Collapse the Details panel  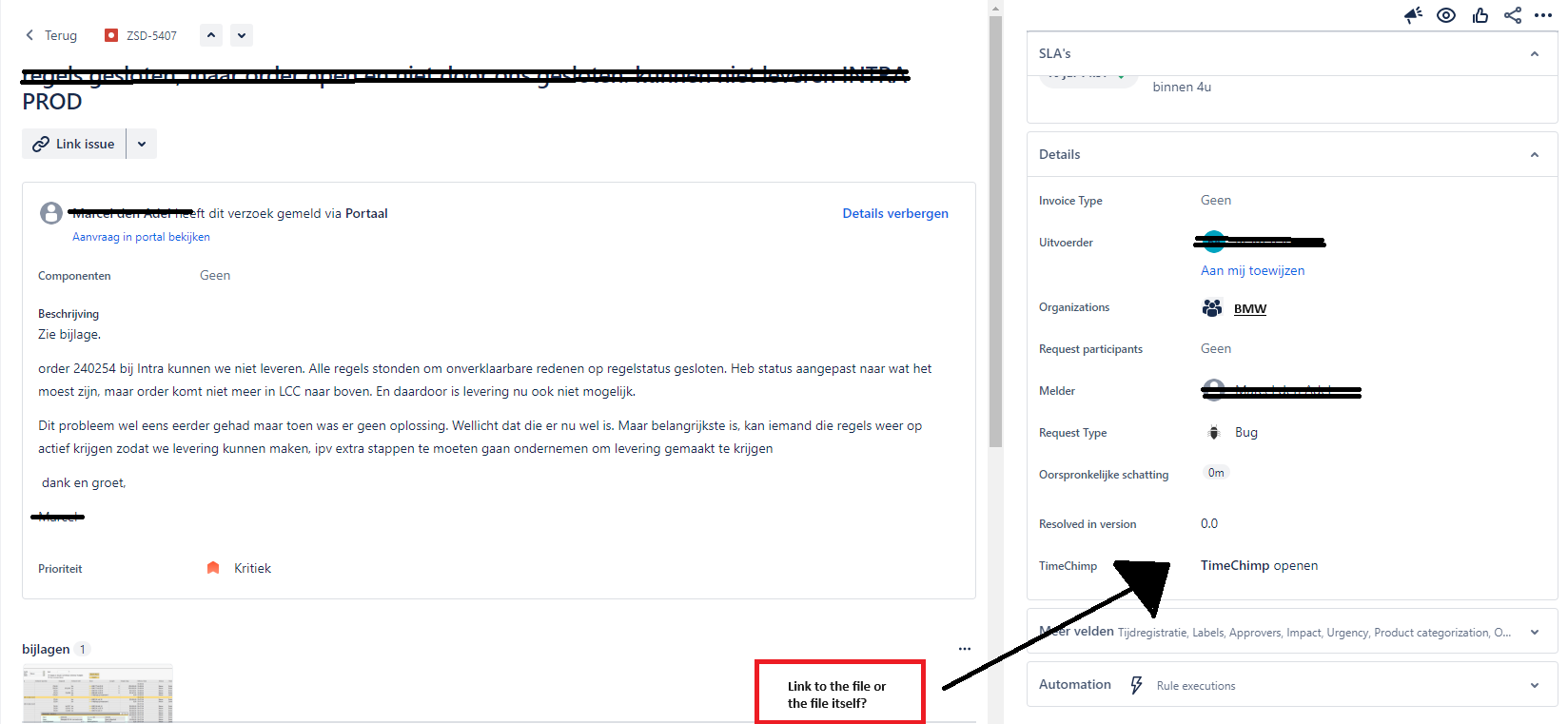point(1535,155)
